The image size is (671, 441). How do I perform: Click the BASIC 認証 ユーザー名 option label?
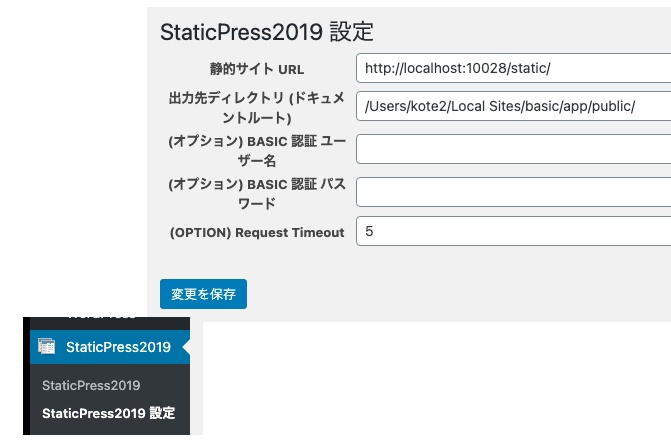tap(257, 150)
